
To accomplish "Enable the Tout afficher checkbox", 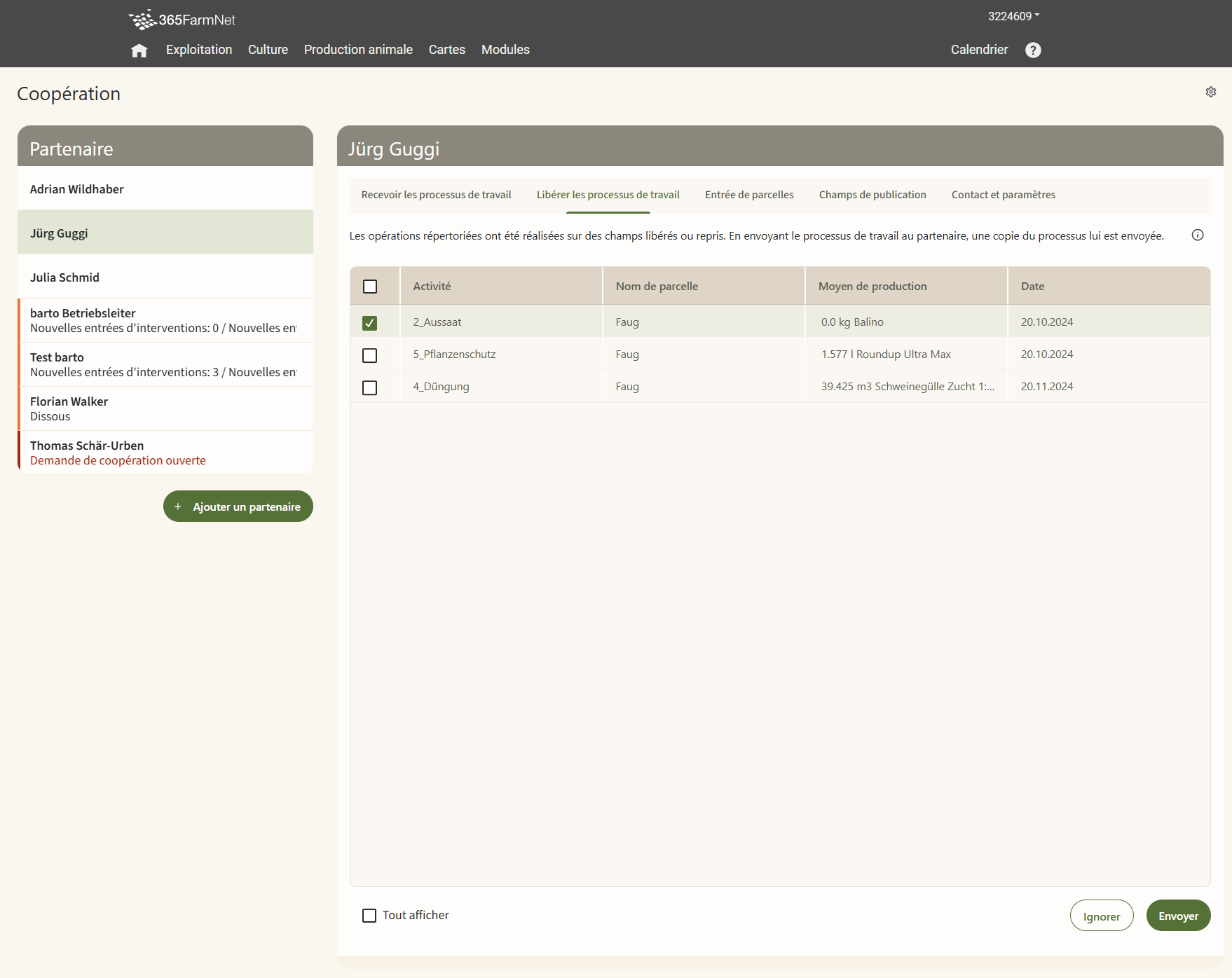I will [x=369, y=916].
